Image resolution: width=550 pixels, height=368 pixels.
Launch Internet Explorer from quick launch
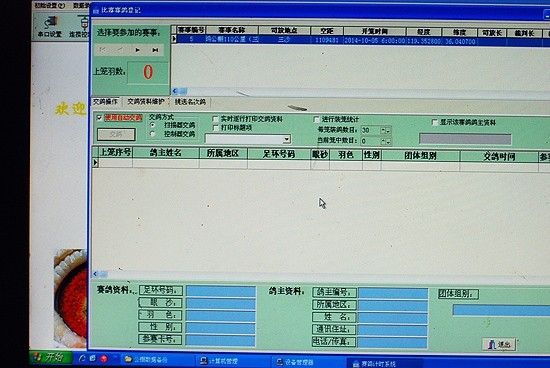tap(82, 359)
